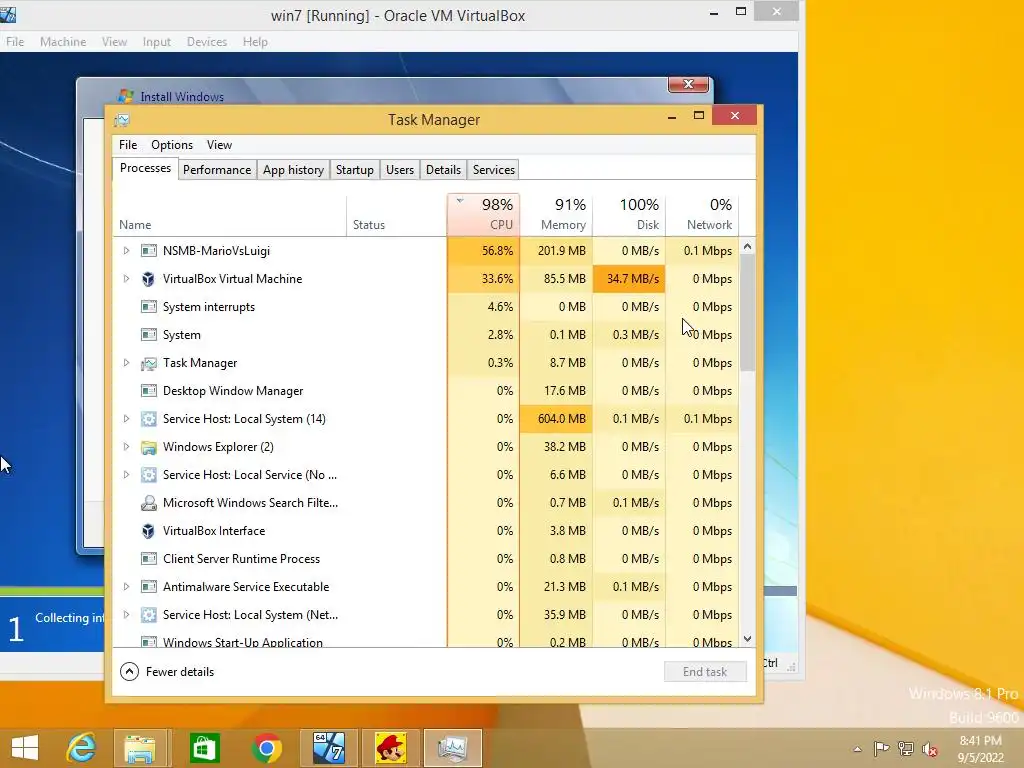Expand Service Host: Local Service (No ...) group
The height and width of the screenshot is (768, 1024).
[126, 475]
